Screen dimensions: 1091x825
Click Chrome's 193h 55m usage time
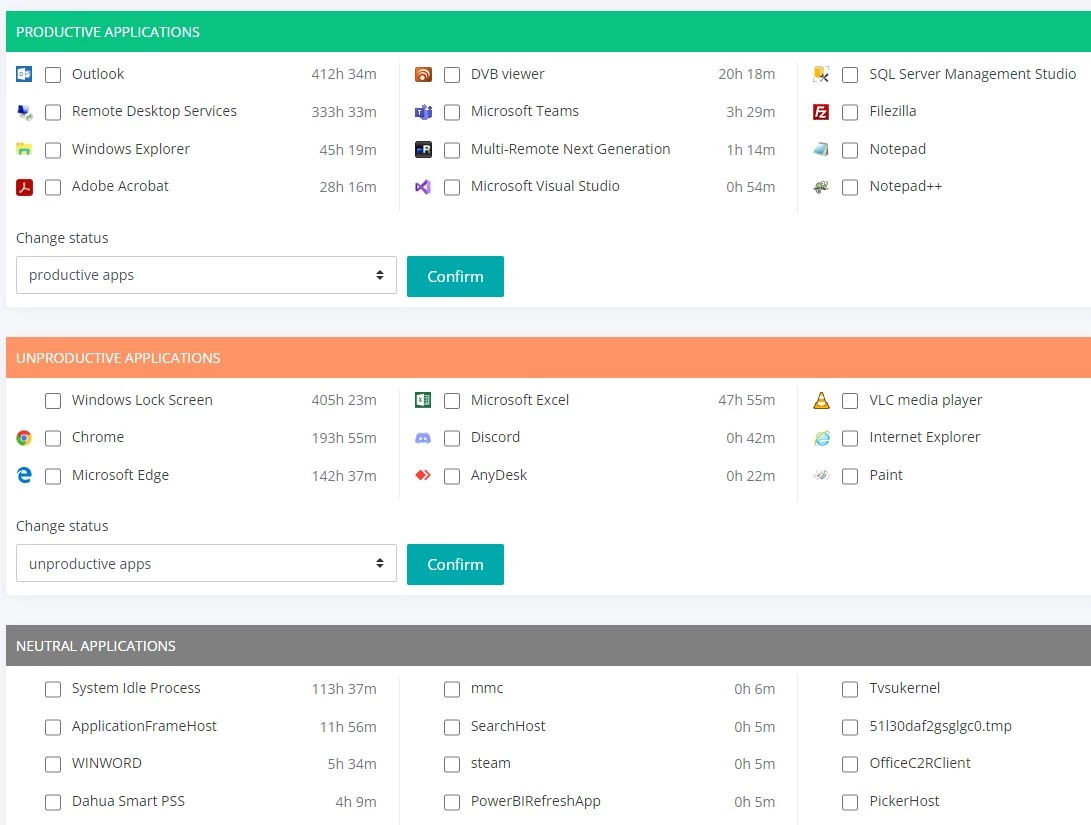coord(344,438)
